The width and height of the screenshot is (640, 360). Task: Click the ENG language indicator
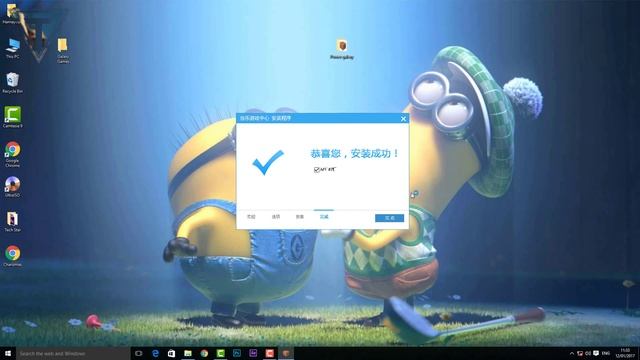[606, 353]
